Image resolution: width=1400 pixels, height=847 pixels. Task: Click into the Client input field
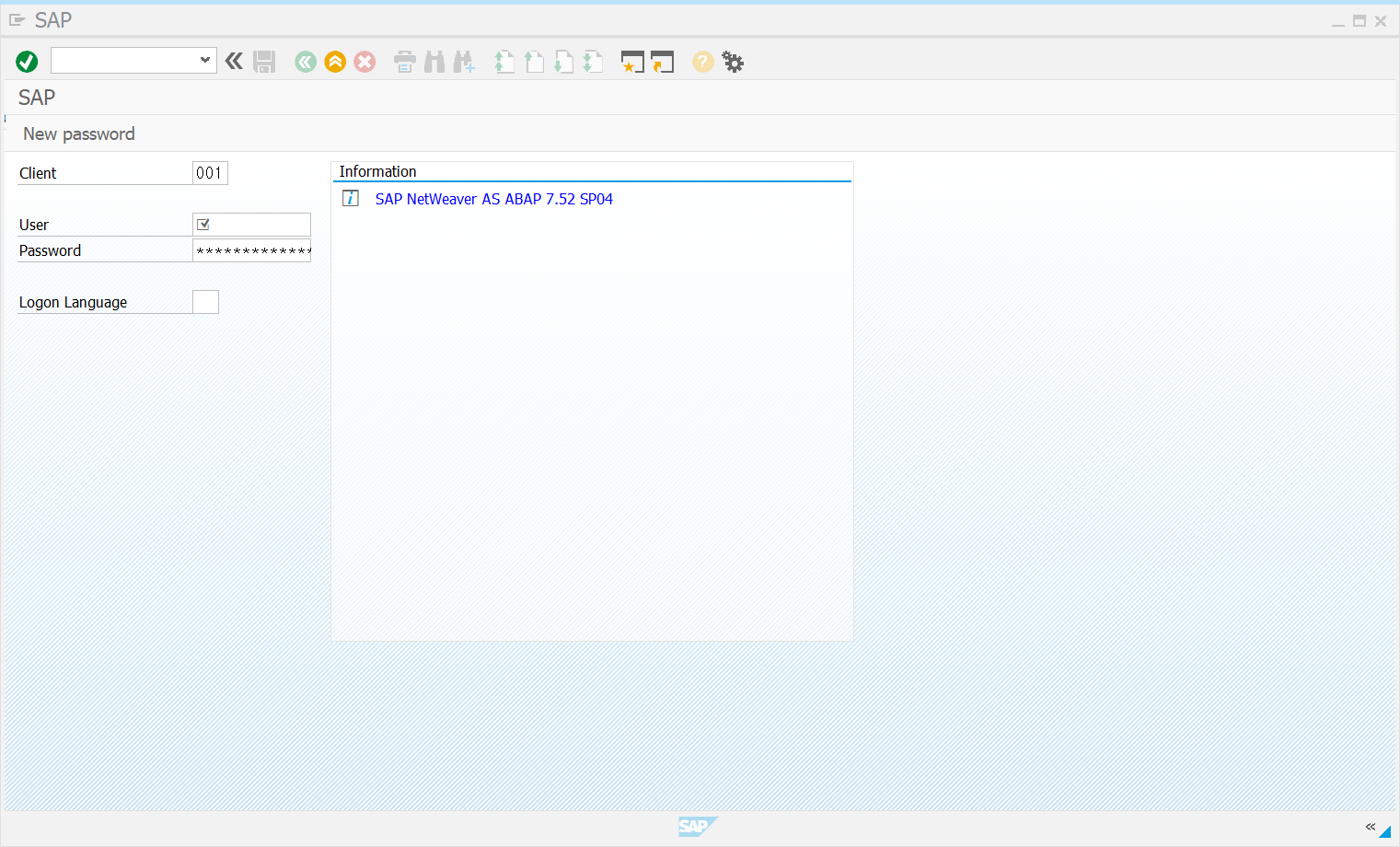point(210,173)
